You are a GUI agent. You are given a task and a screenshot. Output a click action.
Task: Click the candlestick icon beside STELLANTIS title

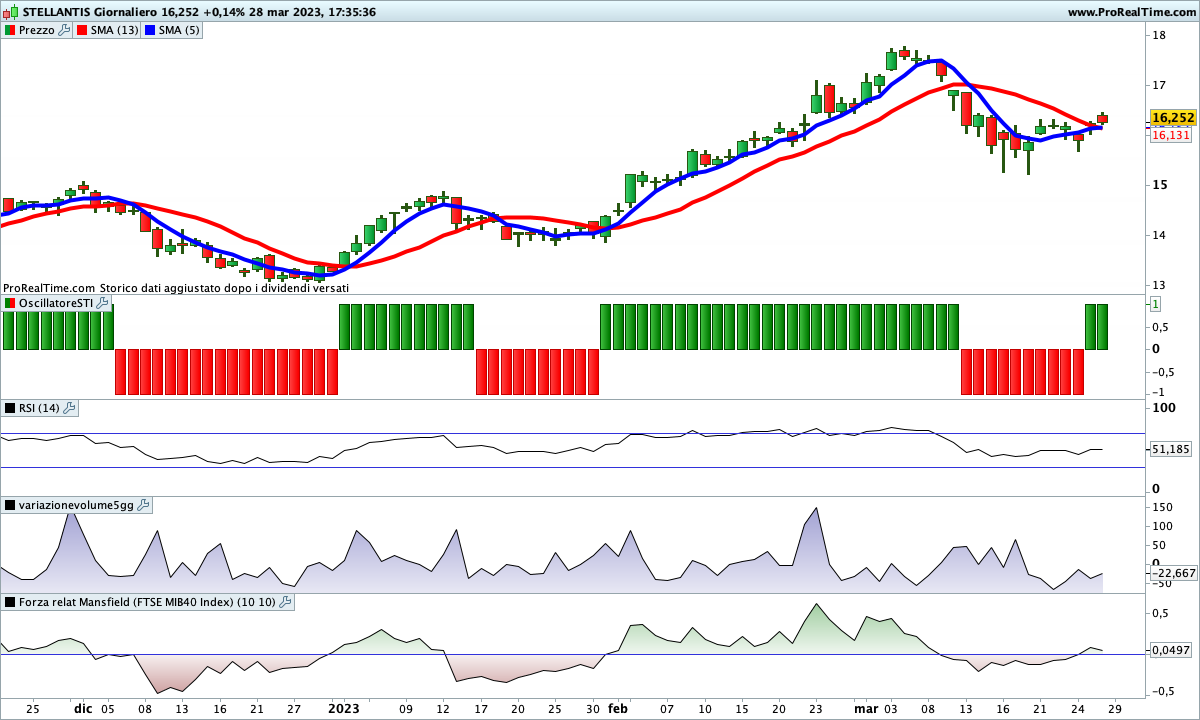[10, 12]
